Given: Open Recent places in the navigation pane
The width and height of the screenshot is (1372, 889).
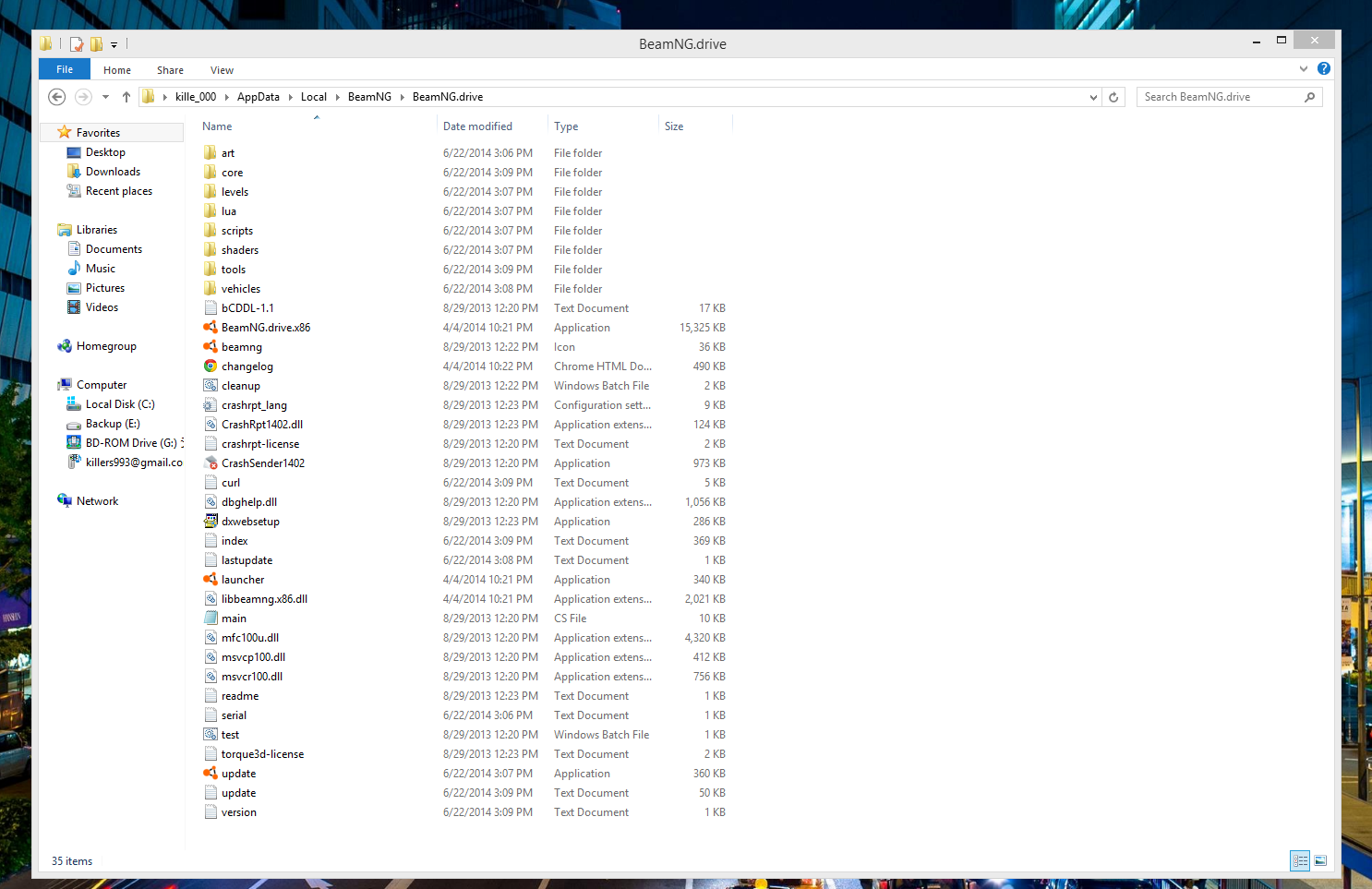Looking at the screenshot, I should tap(119, 191).
